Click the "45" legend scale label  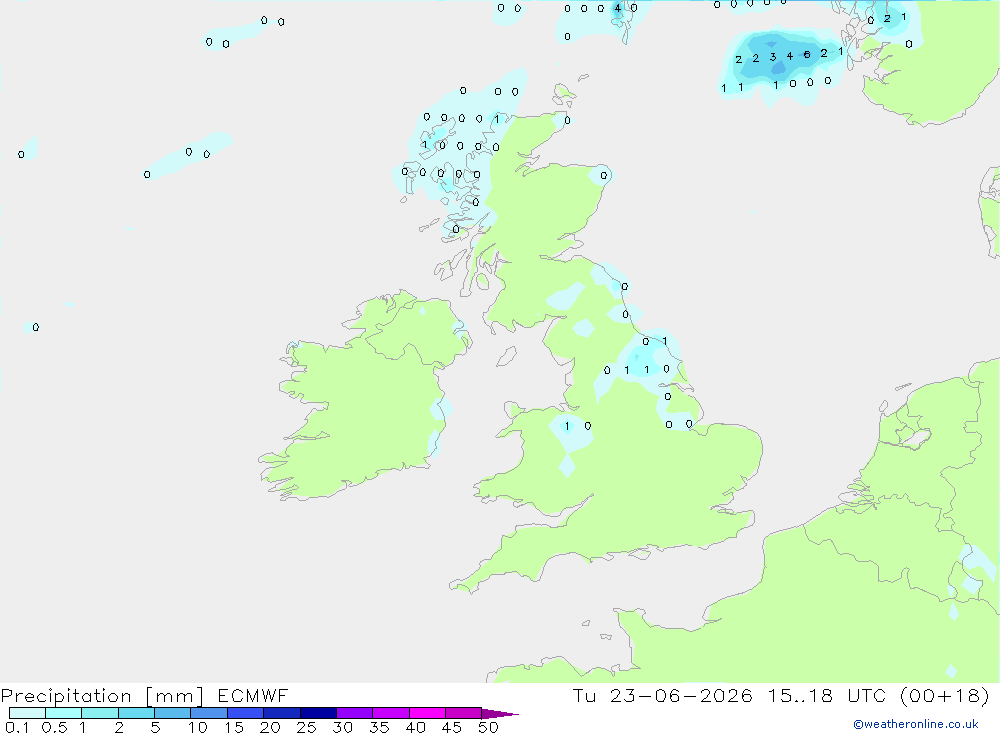[452, 727]
